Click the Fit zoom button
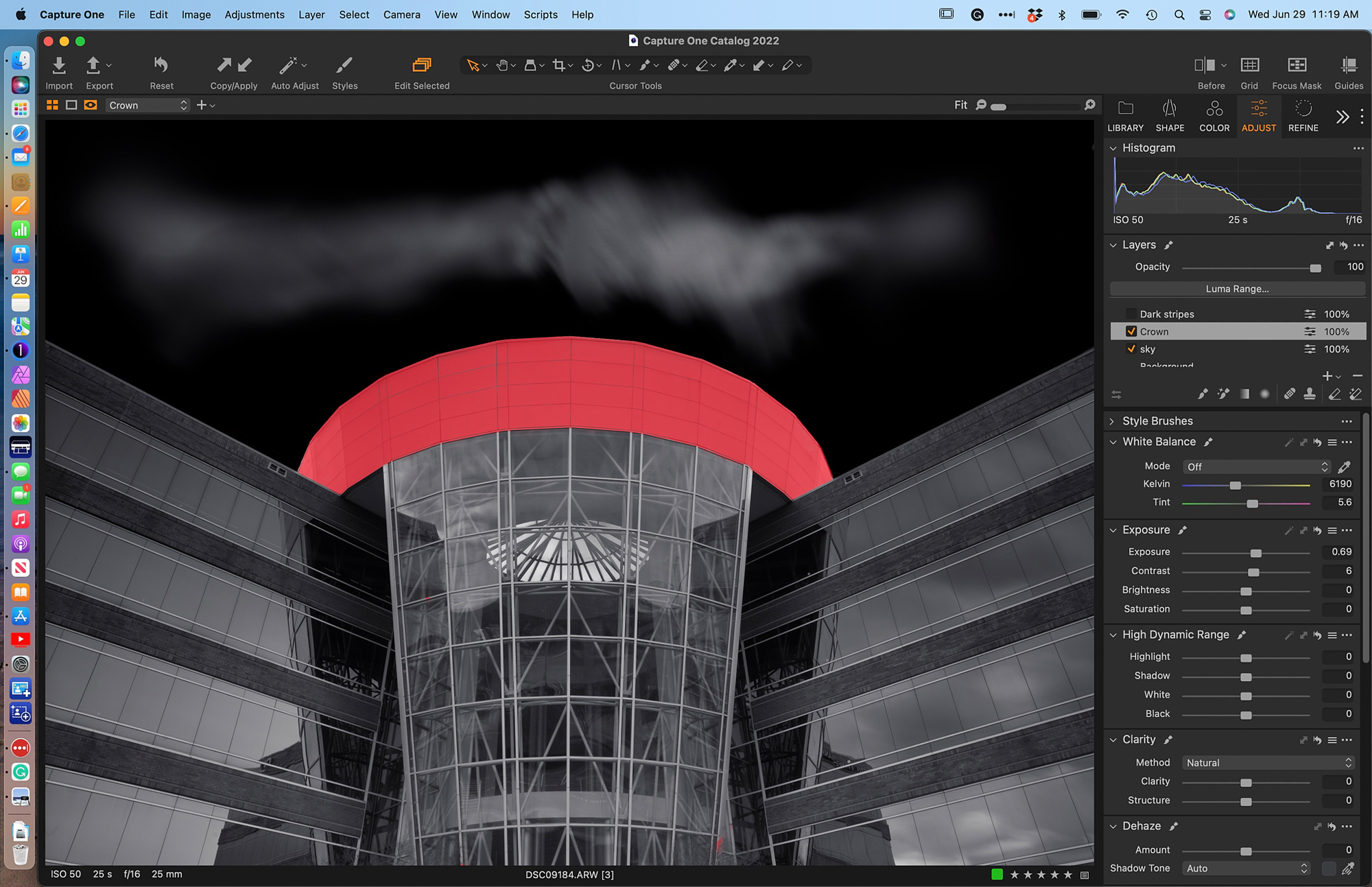Image resolution: width=1372 pixels, height=887 pixels. (x=960, y=105)
